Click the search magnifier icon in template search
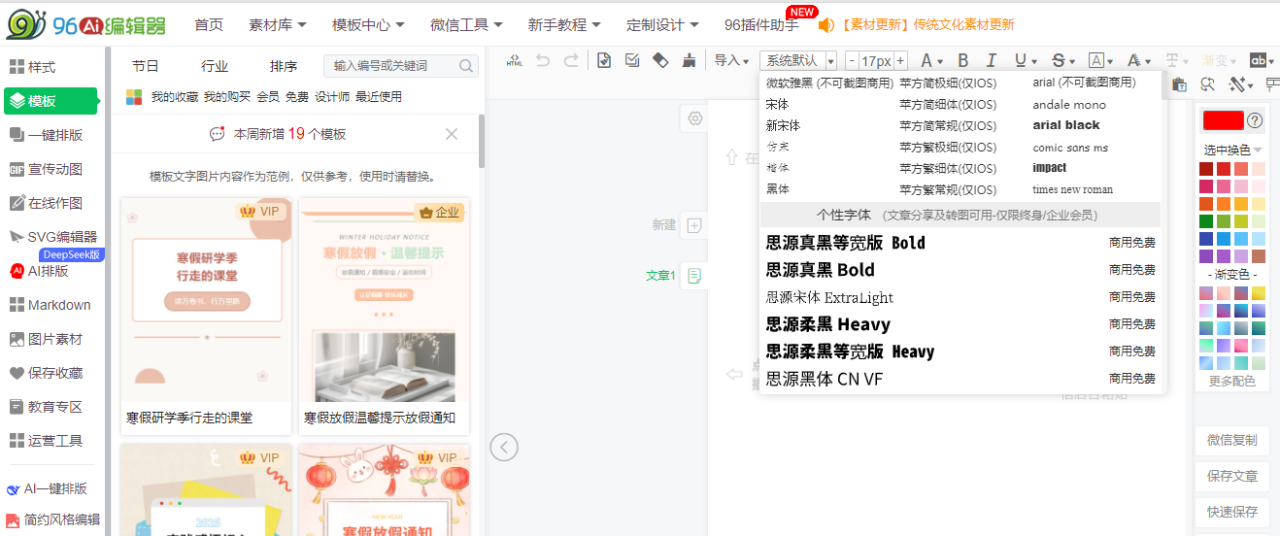The width and height of the screenshot is (1280, 536). (466, 66)
